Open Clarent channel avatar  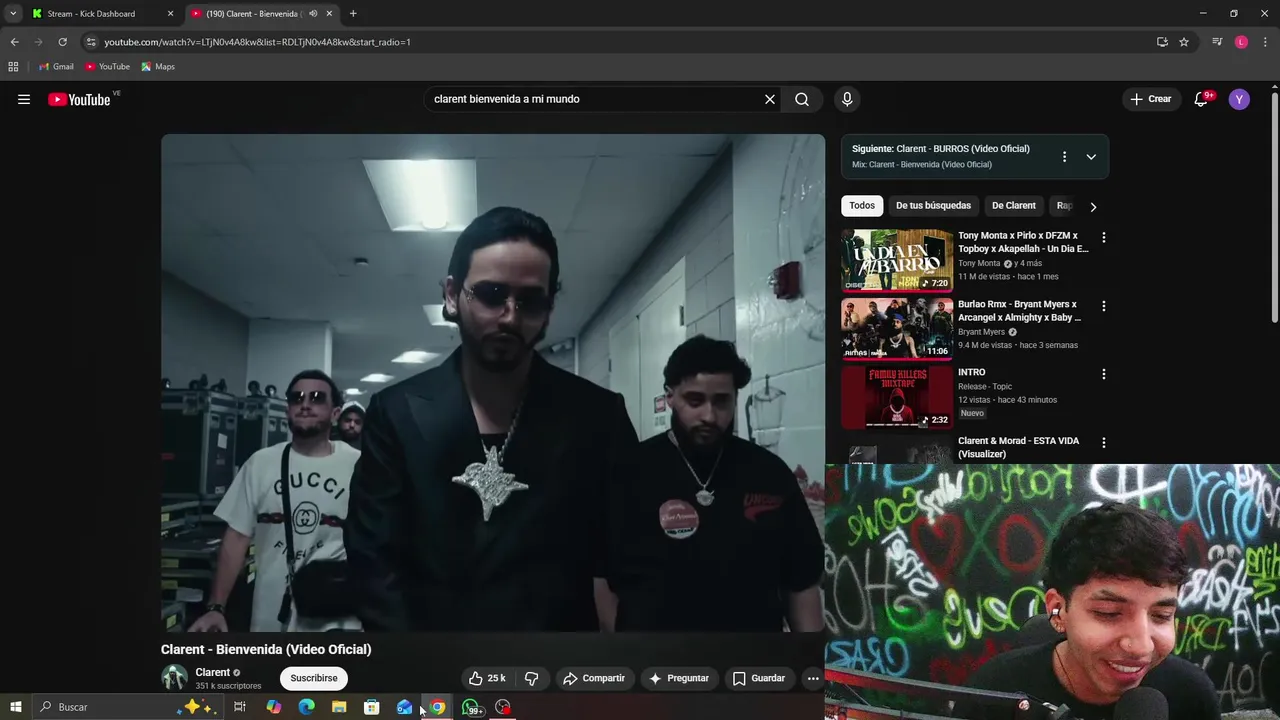175,678
